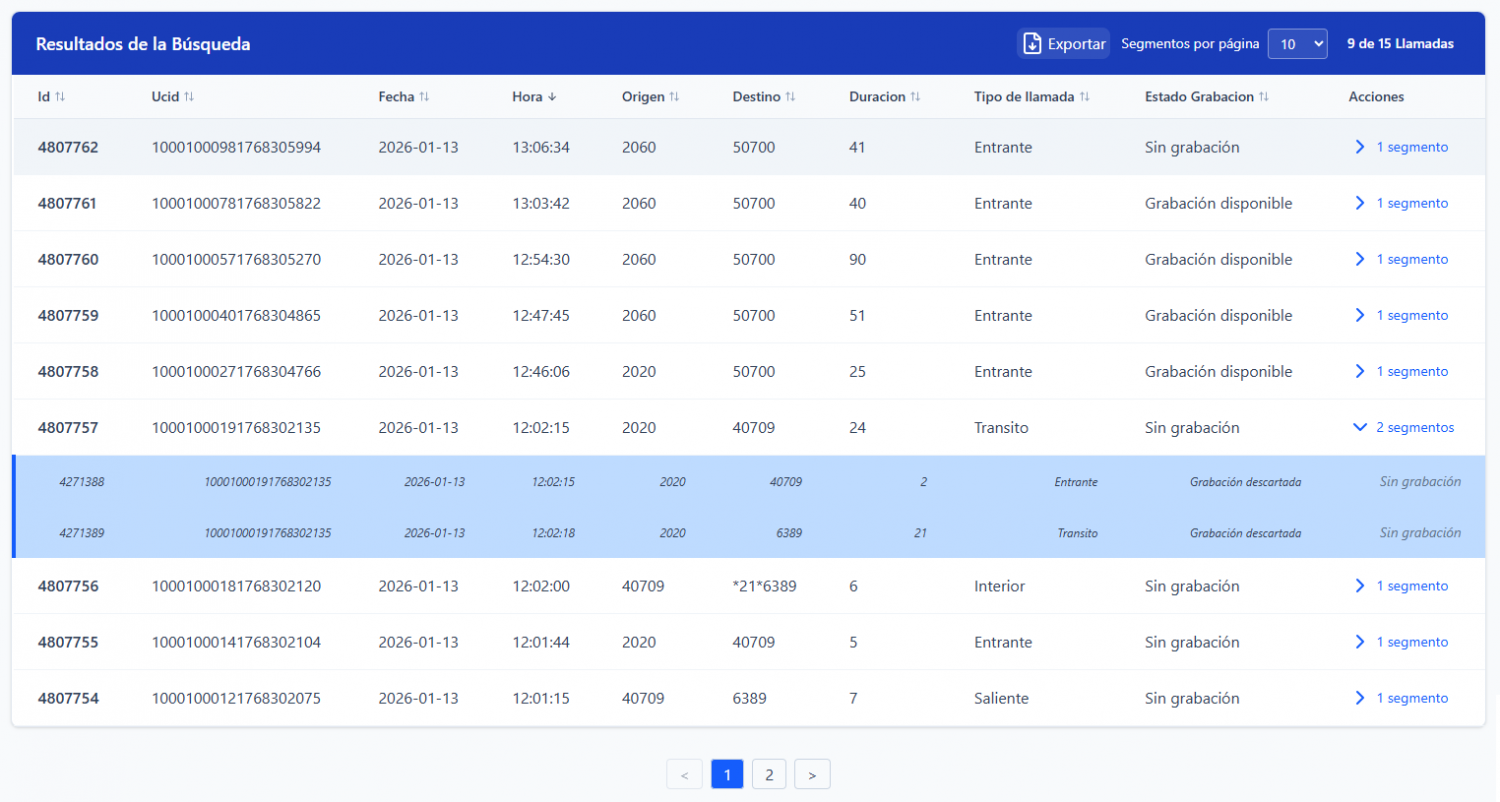Toggle Hora column sort arrow
This screenshot has width=1500, height=802.
coord(552,97)
